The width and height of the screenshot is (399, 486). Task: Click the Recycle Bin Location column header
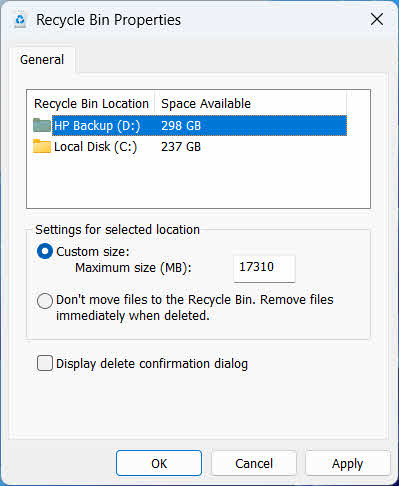point(91,104)
